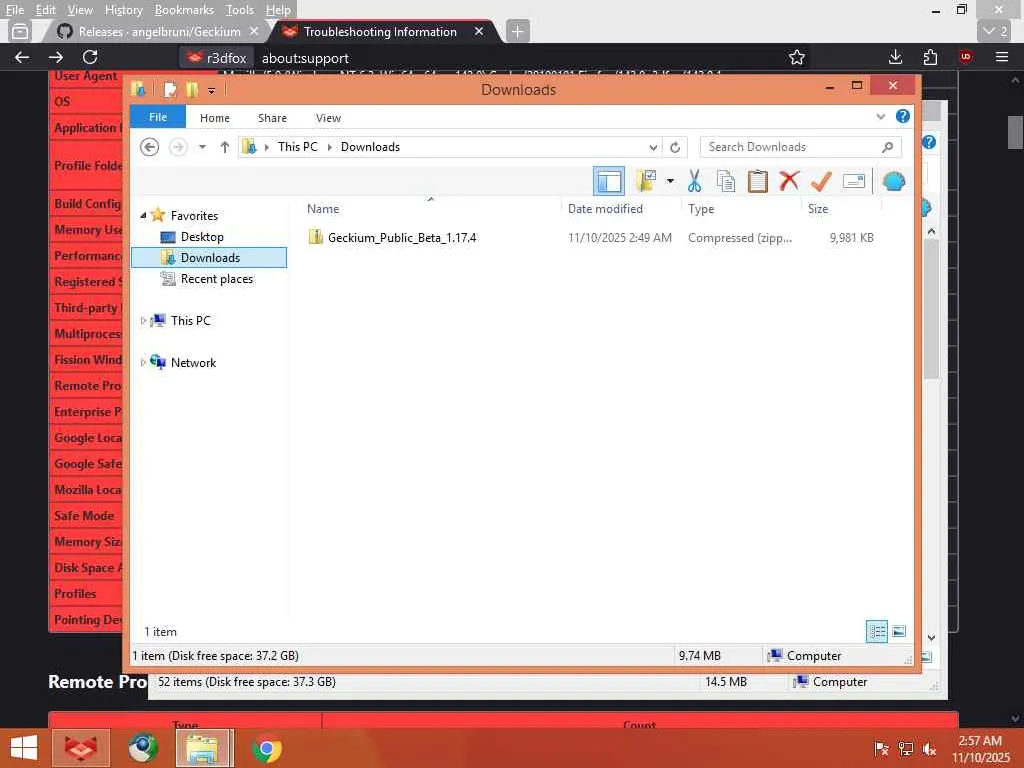Viewport: 1024px width, 768px height.
Task: Click the folder options icon with checkbox
Action: [x=646, y=181]
